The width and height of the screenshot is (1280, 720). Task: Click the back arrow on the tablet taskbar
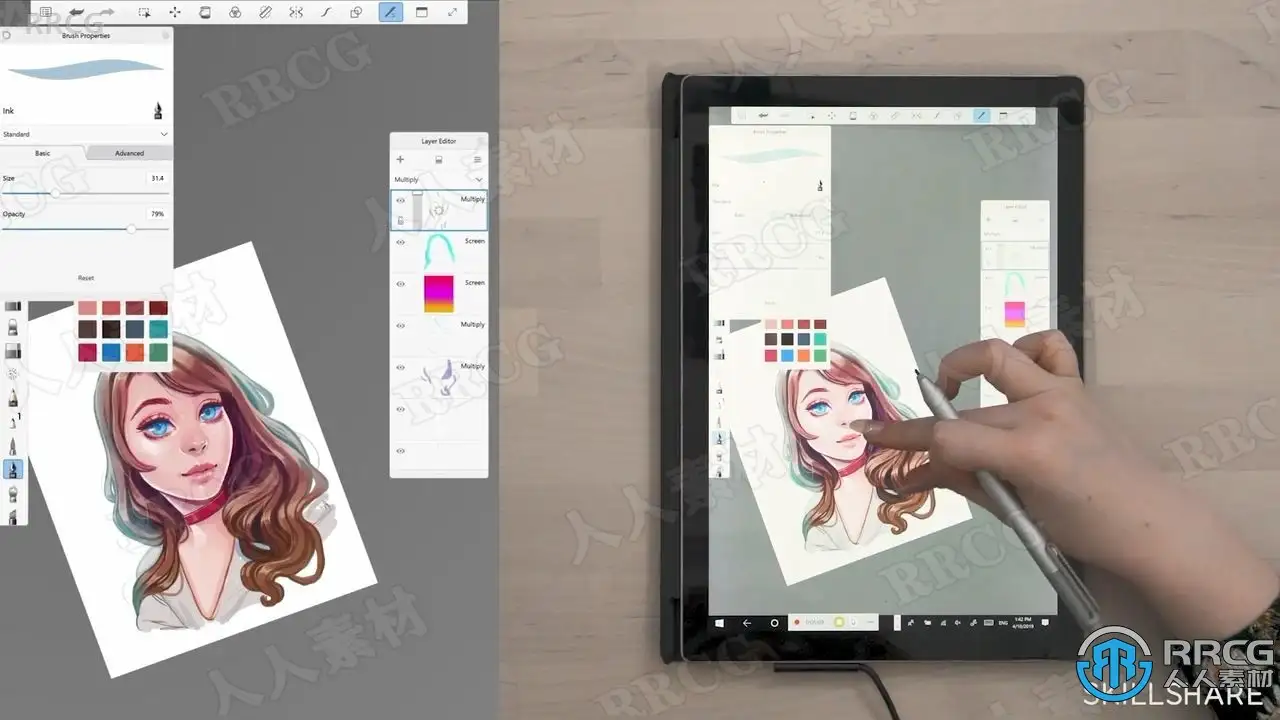tap(747, 623)
